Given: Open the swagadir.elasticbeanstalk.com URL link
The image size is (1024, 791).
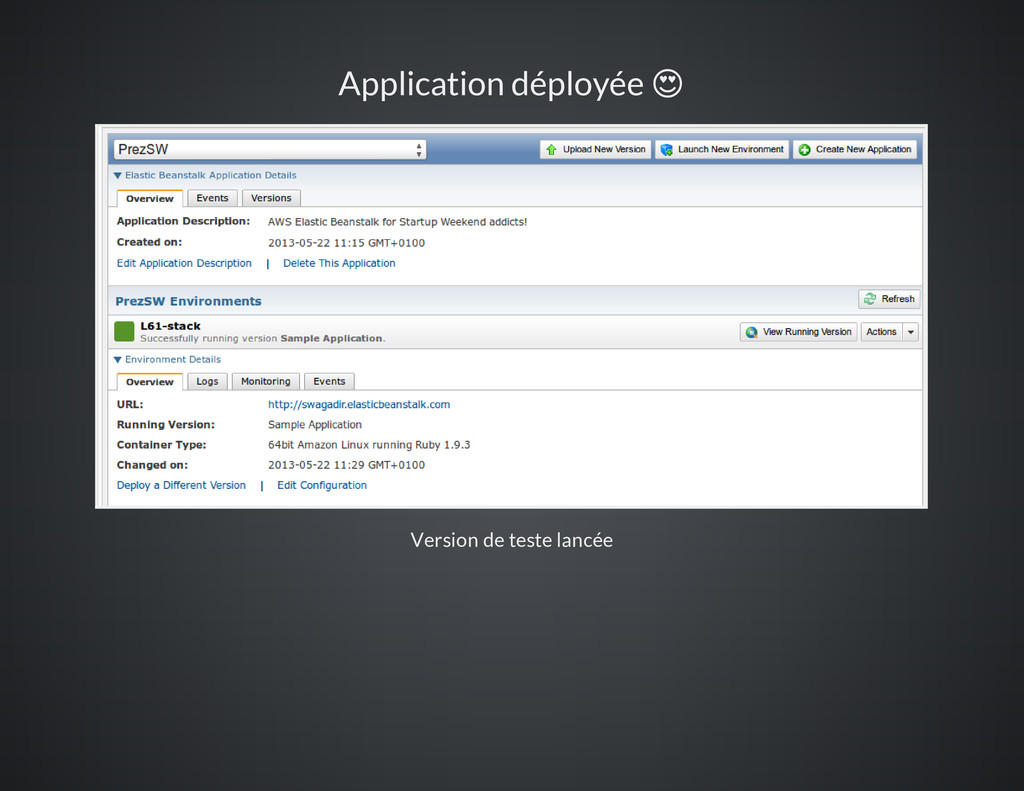Looking at the screenshot, I should tap(359, 404).
